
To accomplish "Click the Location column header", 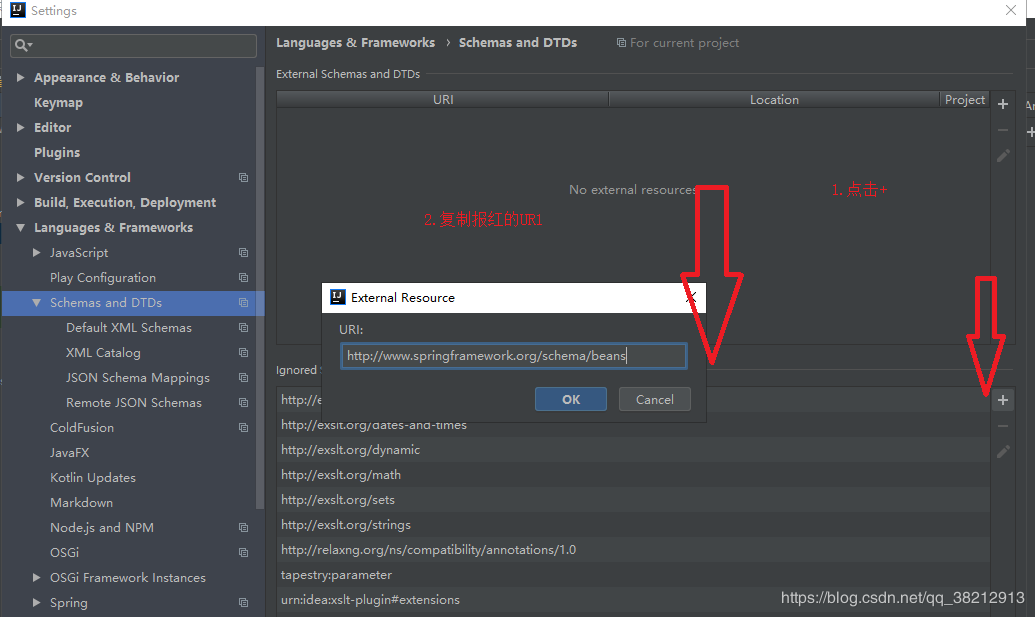I will (x=774, y=100).
